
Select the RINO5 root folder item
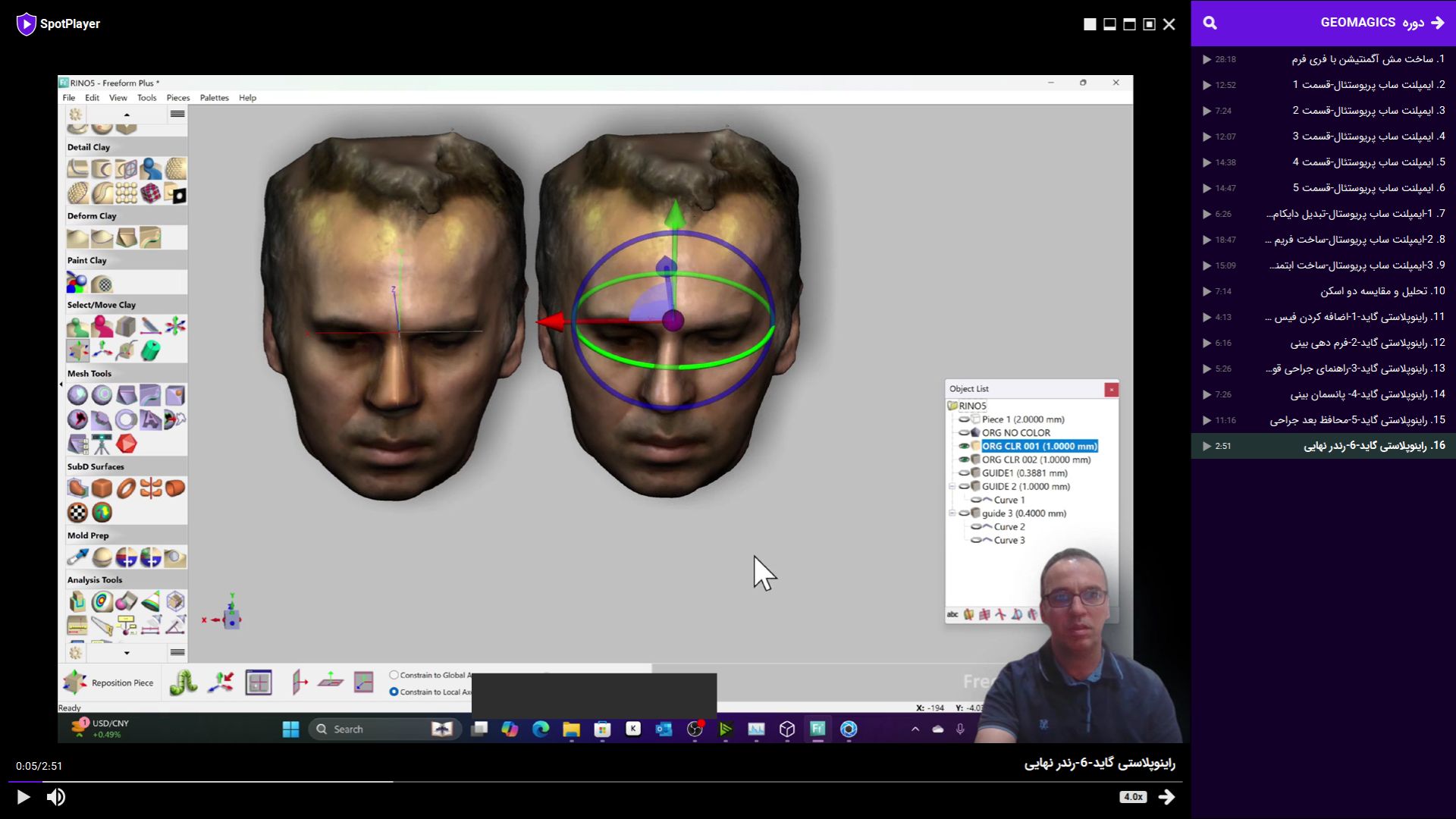[968, 406]
